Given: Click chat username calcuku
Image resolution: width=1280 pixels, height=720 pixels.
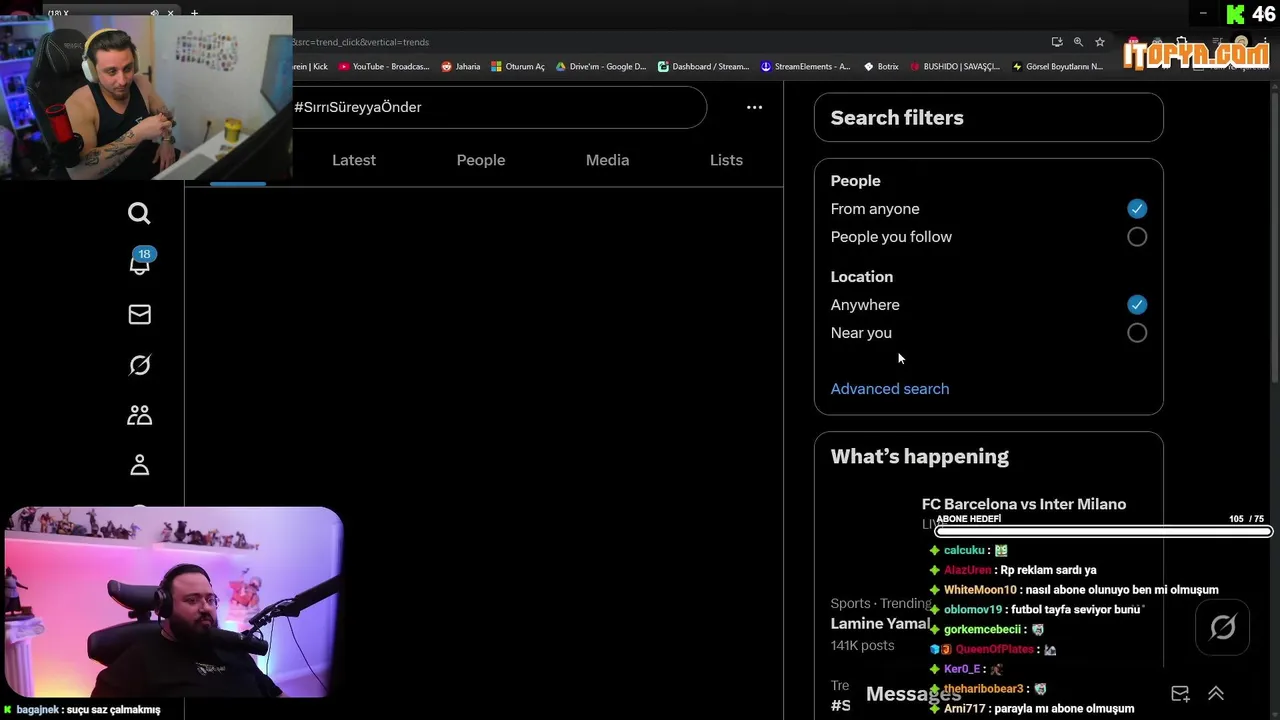Looking at the screenshot, I should tap(964, 551).
